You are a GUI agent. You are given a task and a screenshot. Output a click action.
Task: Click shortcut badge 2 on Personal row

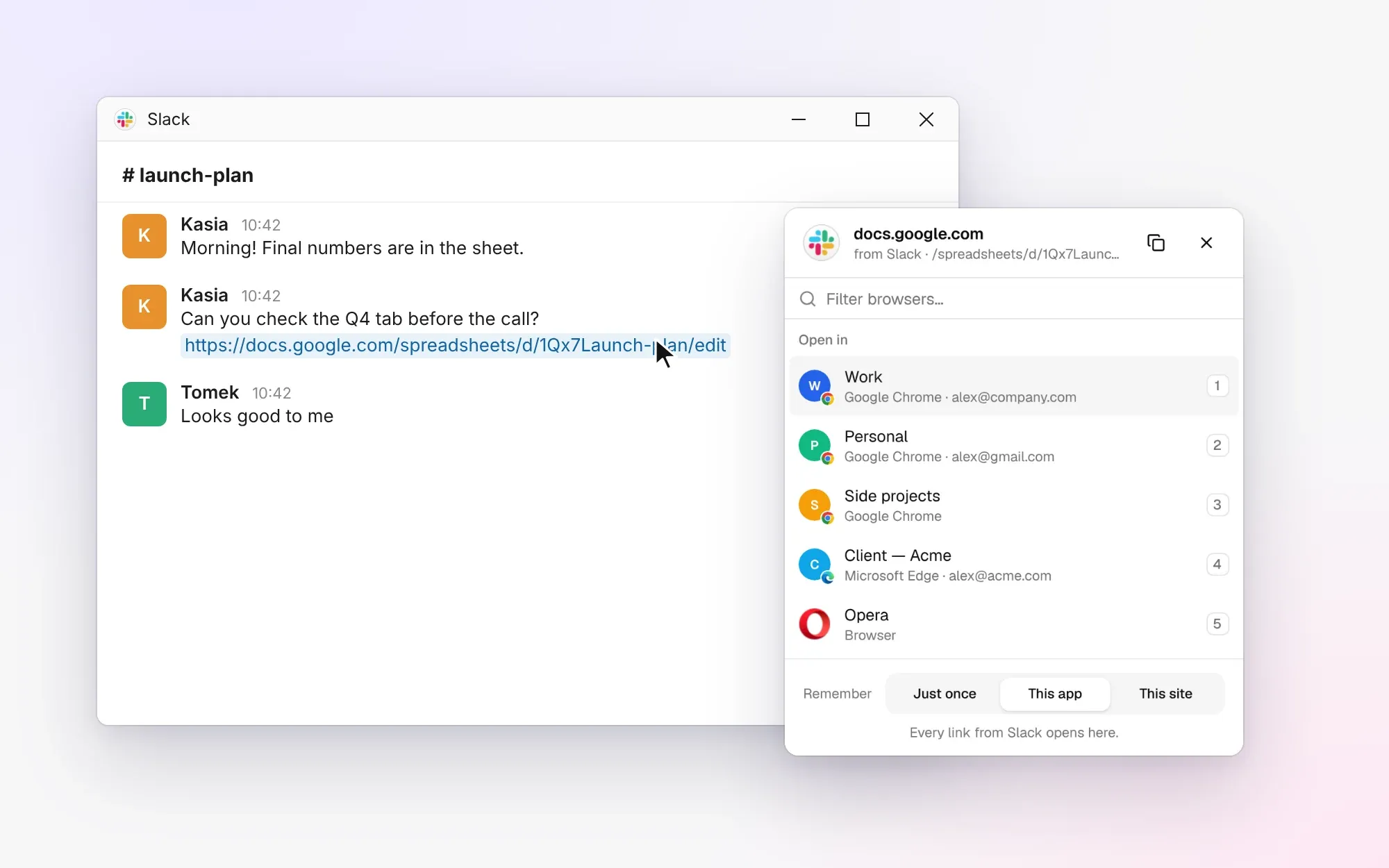click(1217, 446)
